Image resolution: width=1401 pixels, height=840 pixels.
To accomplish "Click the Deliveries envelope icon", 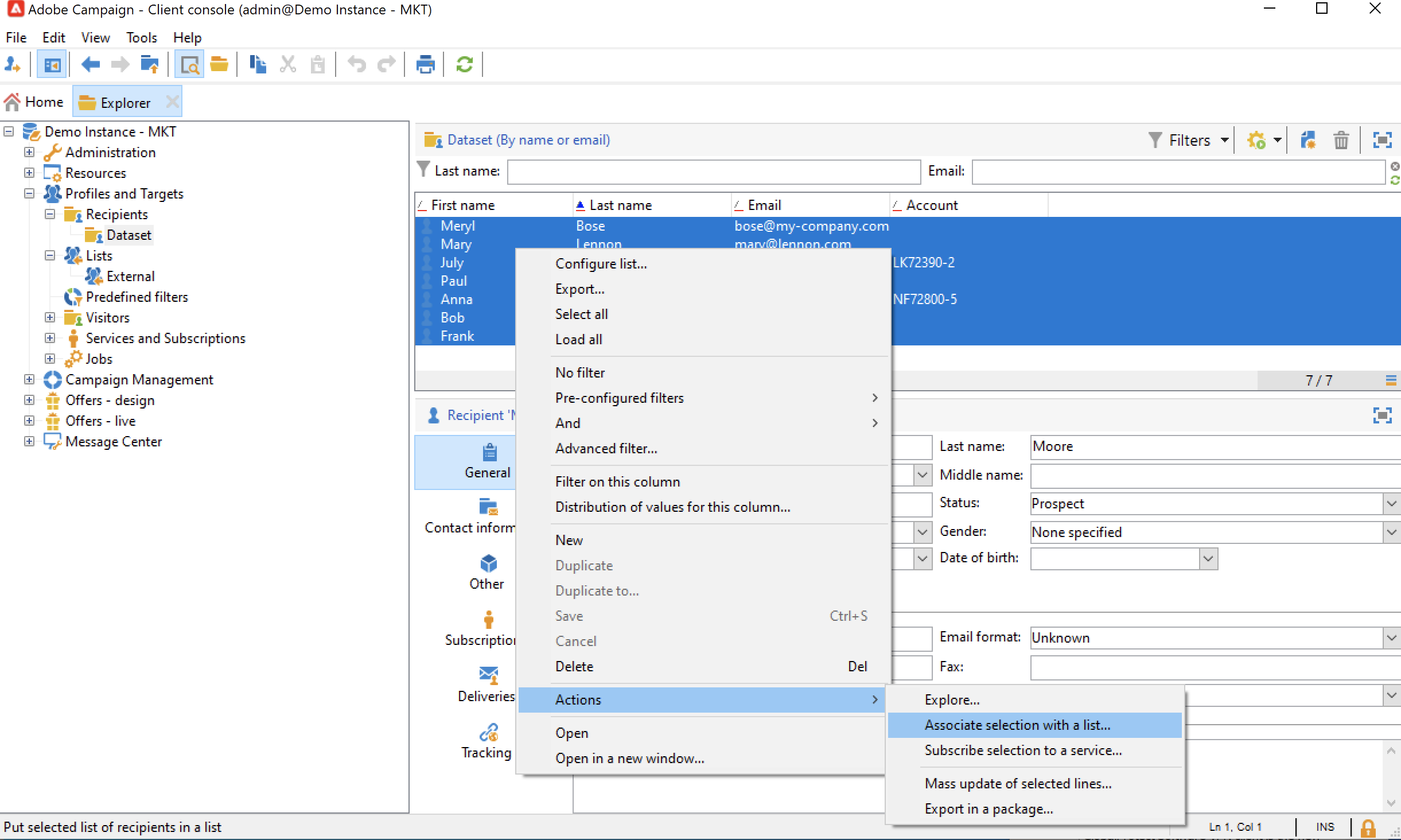I will pyautogui.click(x=488, y=675).
